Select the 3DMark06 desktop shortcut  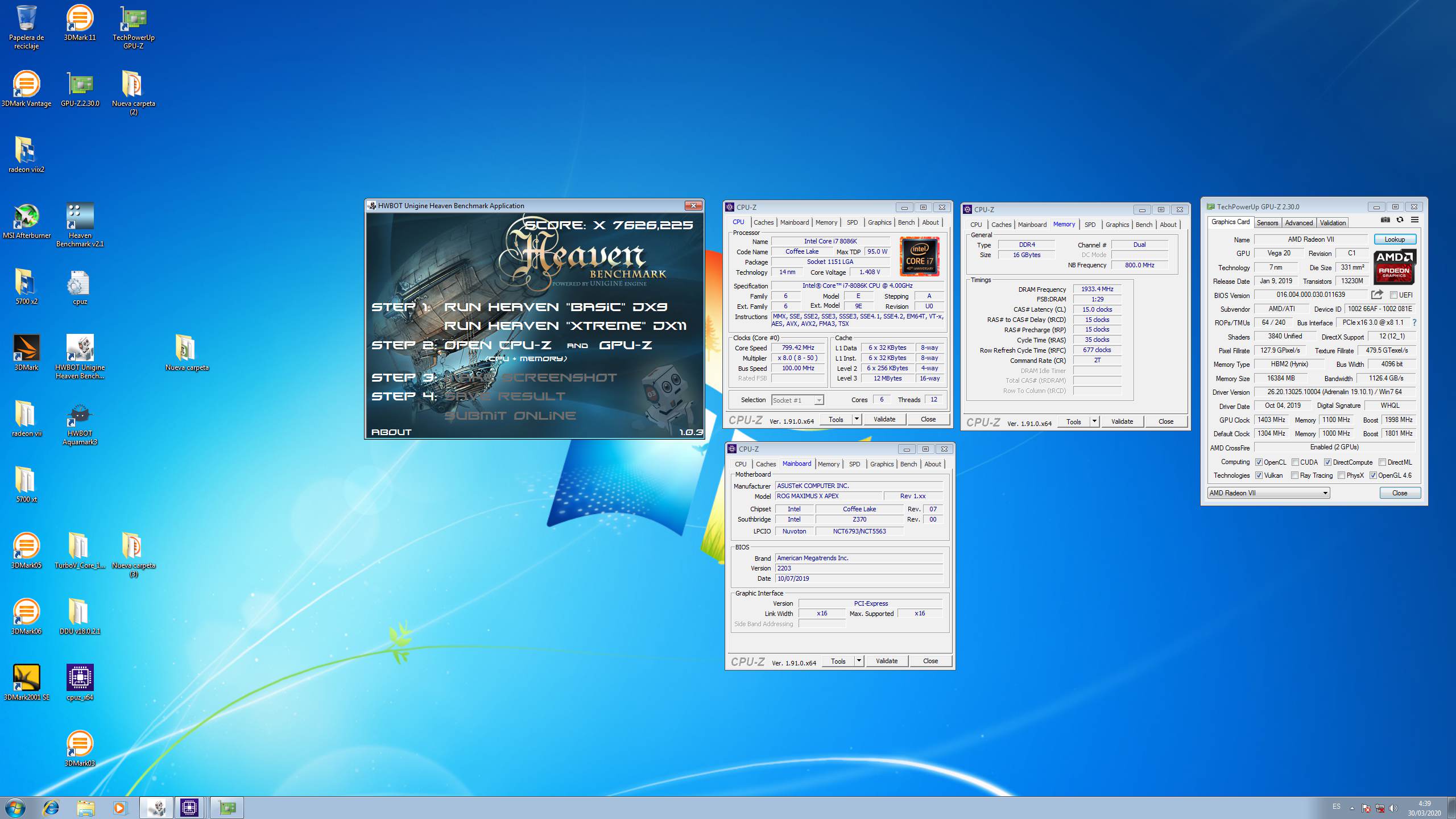click(26, 617)
